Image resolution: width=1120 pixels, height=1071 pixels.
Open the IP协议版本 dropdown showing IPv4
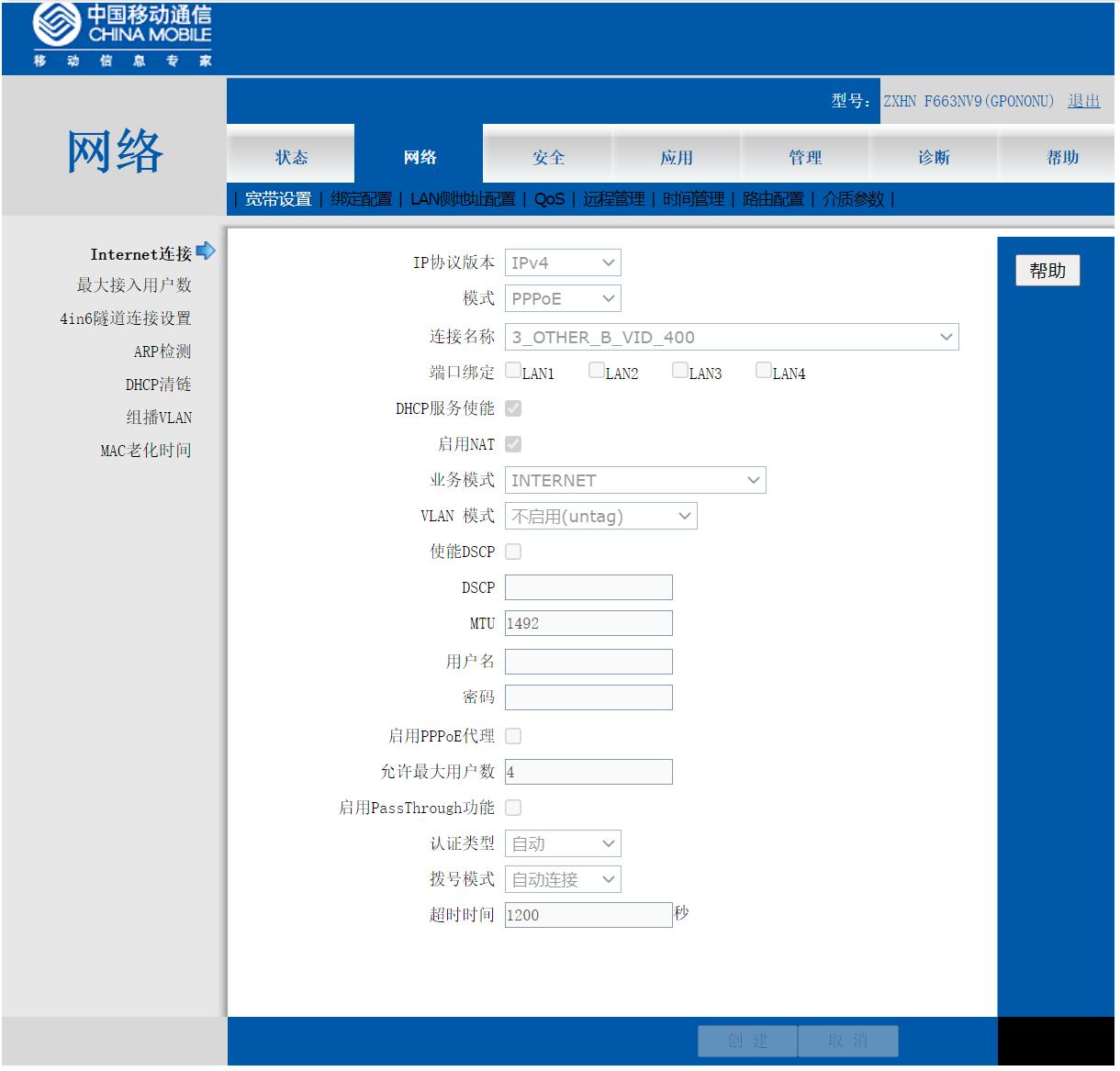(563, 262)
